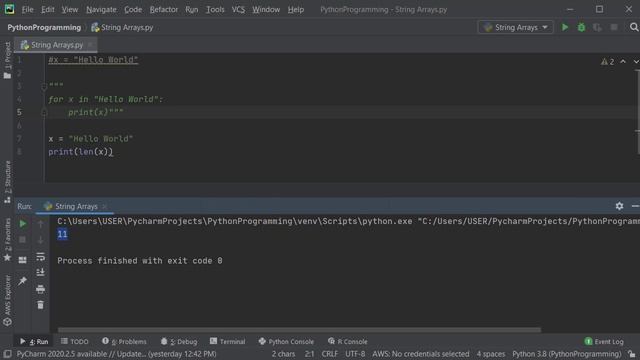Open the UTF-8 encoding selector
640x360 pixels.
pyautogui.click(x=355, y=354)
